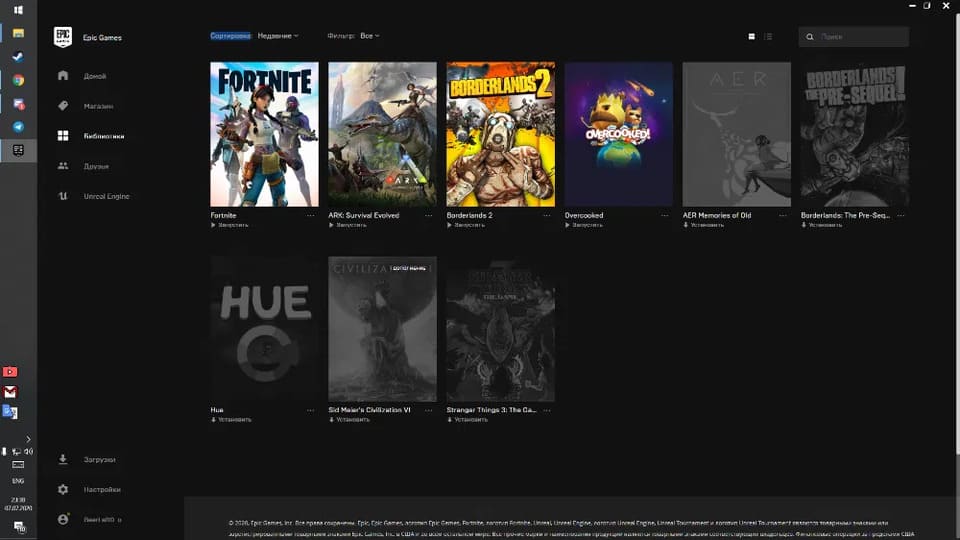Launch ARK: Survival Evolved via Запустить

351,225
